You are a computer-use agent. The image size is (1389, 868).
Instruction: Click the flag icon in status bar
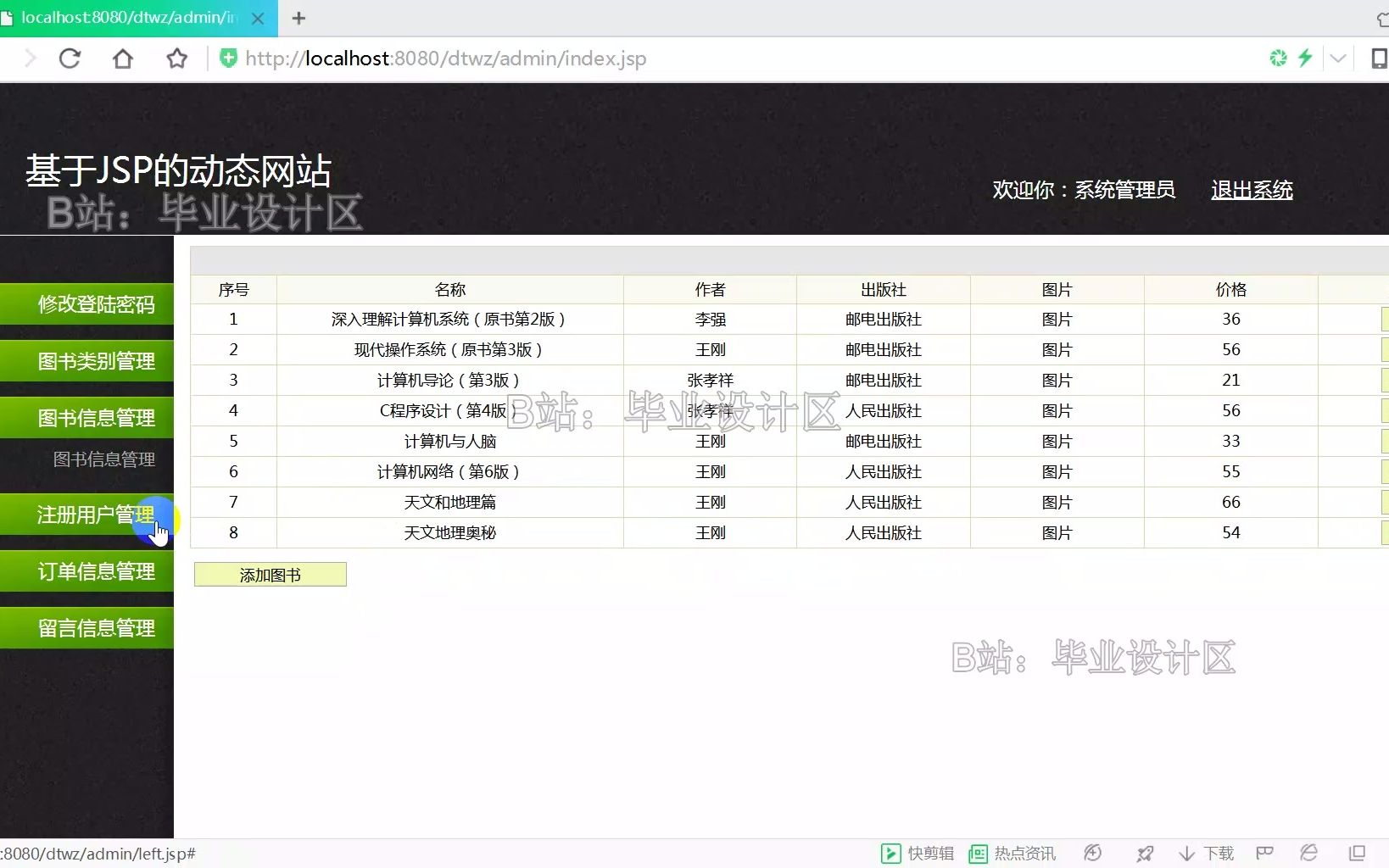(1265, 853)
